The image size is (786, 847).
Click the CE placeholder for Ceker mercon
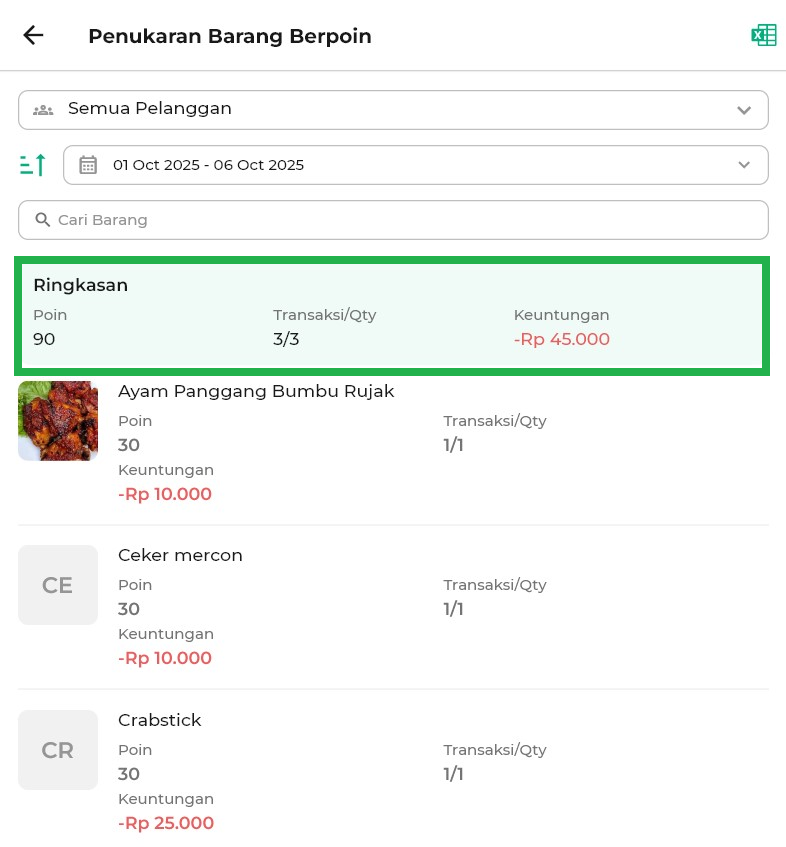tap(58, 585)
